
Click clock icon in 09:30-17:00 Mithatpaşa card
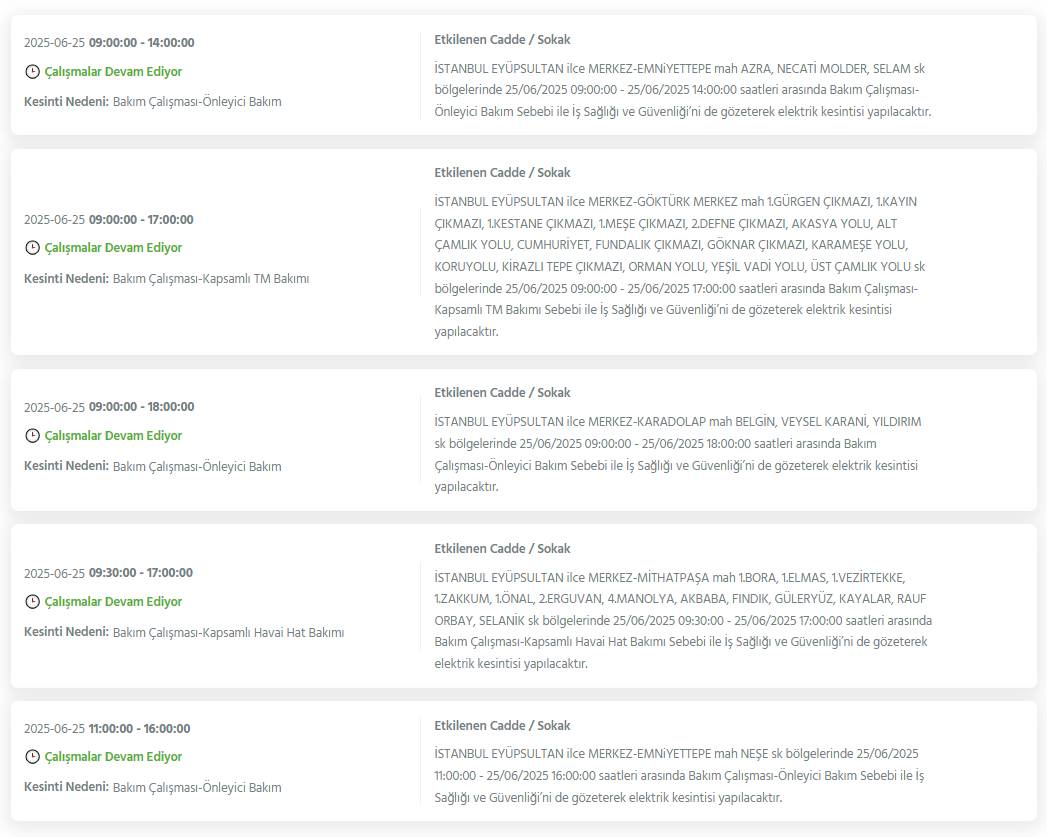[x=32, y=601]
